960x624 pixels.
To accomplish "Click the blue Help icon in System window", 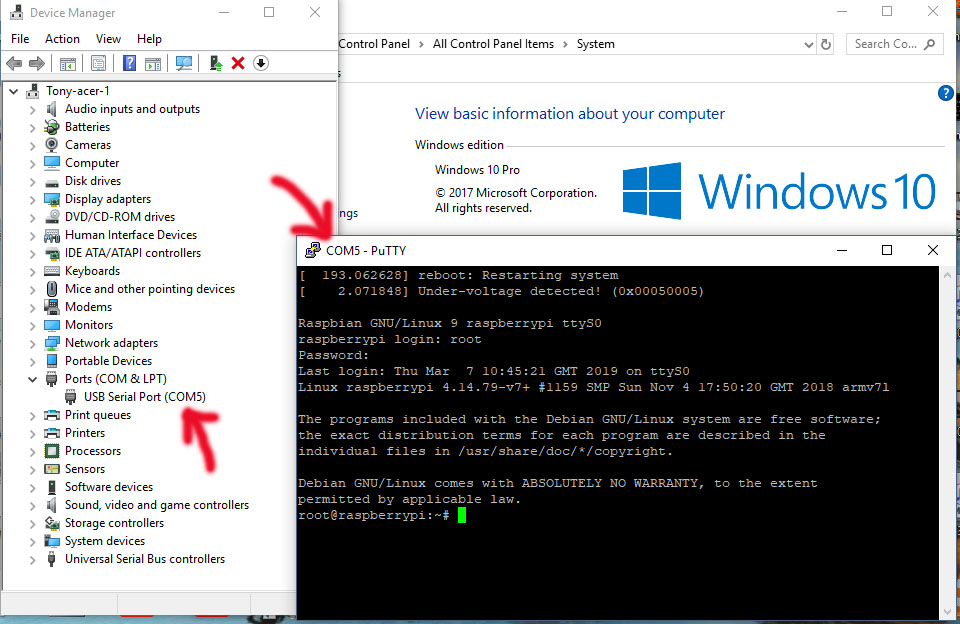I will [x=946, y=93].
